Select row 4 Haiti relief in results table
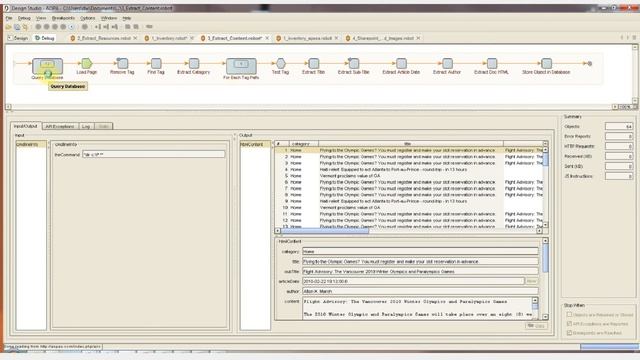This screenshot has height=360, width=640. [x=410, y=169]
